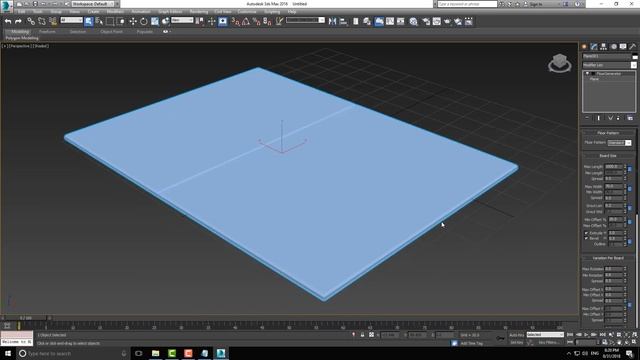Screen dimensions: 640x360
Task: Open the reference coordinate system dropdown
Action: [182, 20]
